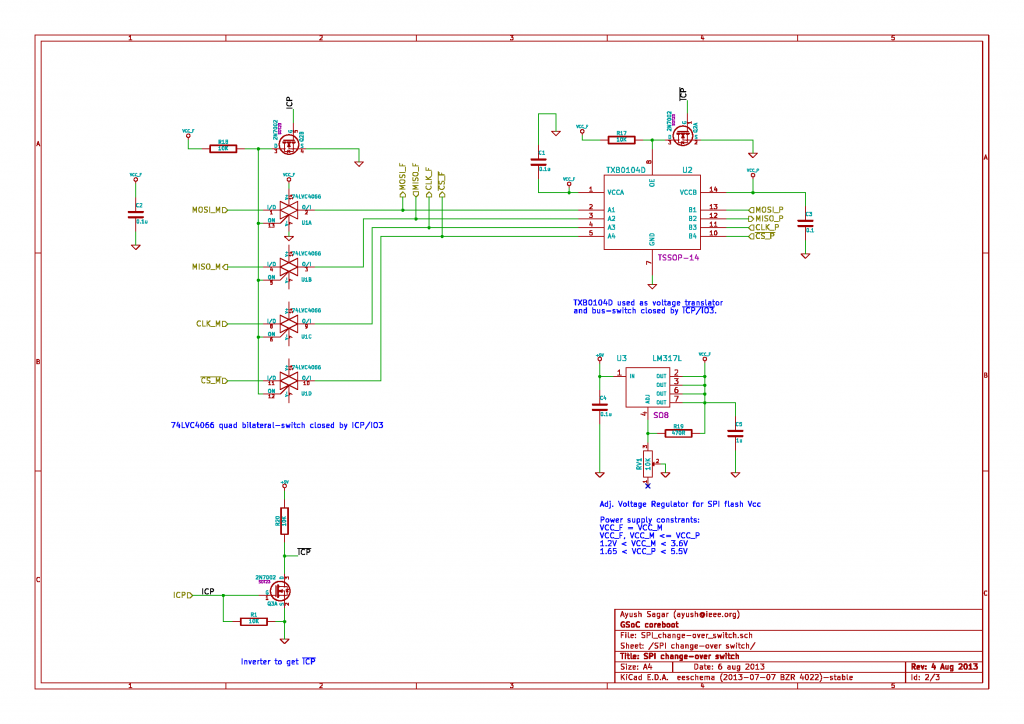
Task: Select potentiometer RV1 below the LM317L
Action: 648,462
